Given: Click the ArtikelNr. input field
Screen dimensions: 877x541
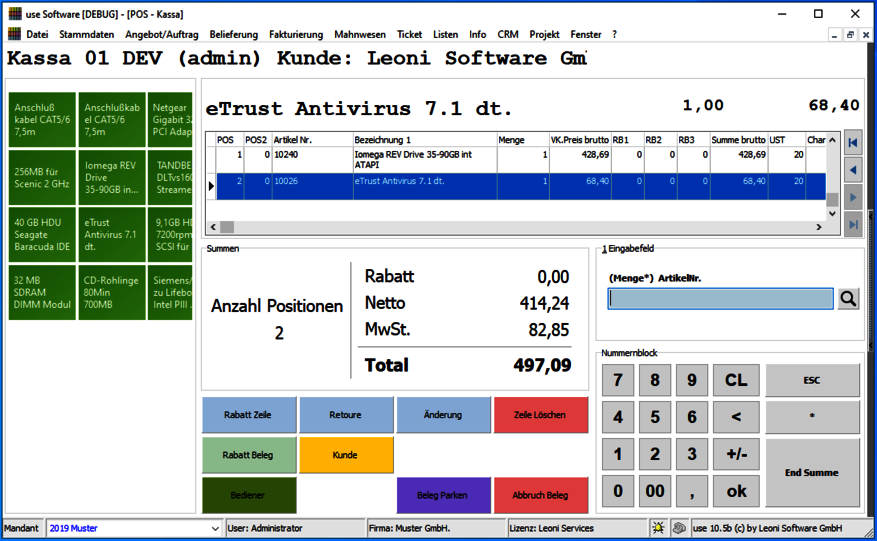Looking at the screenshot, I should (720, 298).
